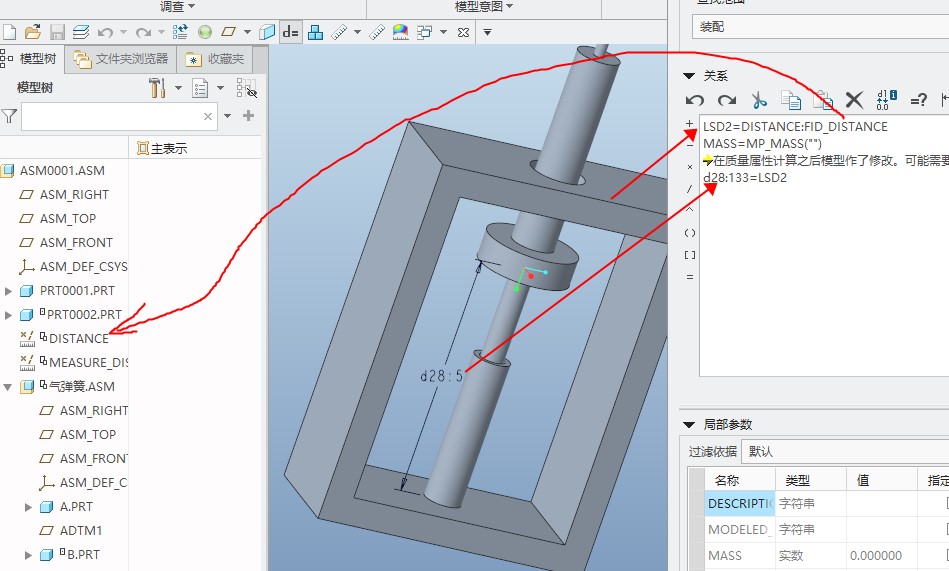The image size is (949, 571).
Task: Open the stacked blue cubes assembly icon
Action: (315, 31)
